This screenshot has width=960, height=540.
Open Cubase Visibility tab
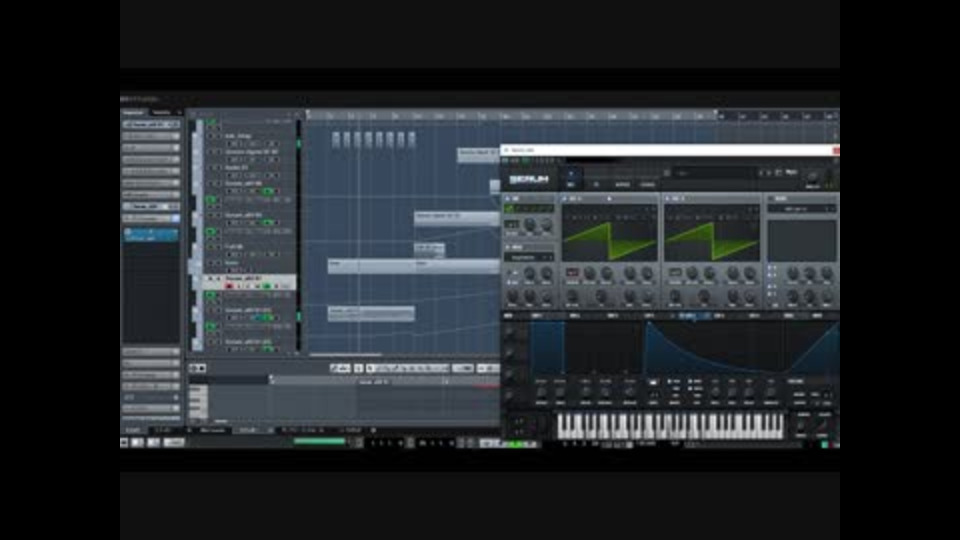(x=161, y=112)
